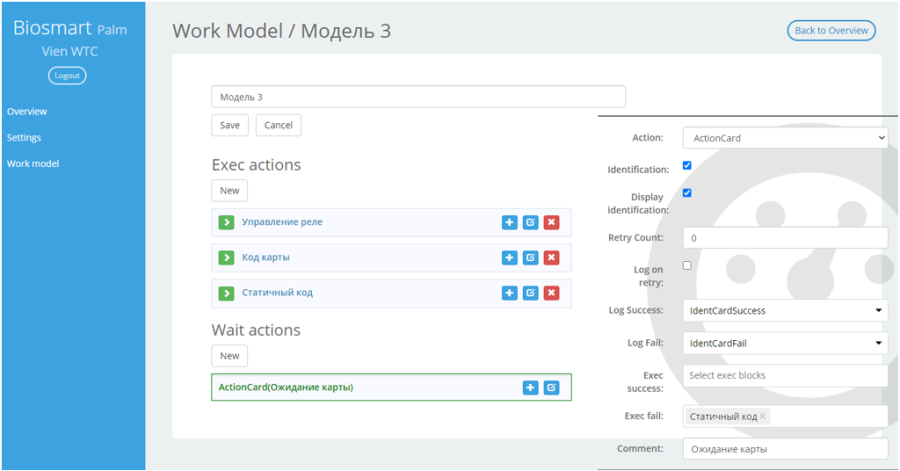Viewport: 900px width, 471px height.
Task: Go to Settings in the sidebar
Action: [24, 138]
